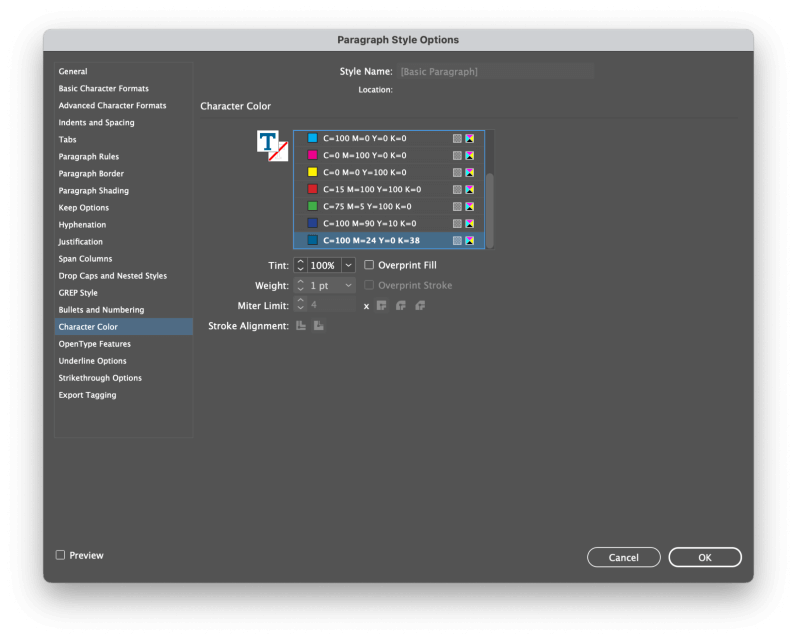Click the first Stroke Alignment icon
This screenshot has height=640, width=797.
(x=301, y=326)
